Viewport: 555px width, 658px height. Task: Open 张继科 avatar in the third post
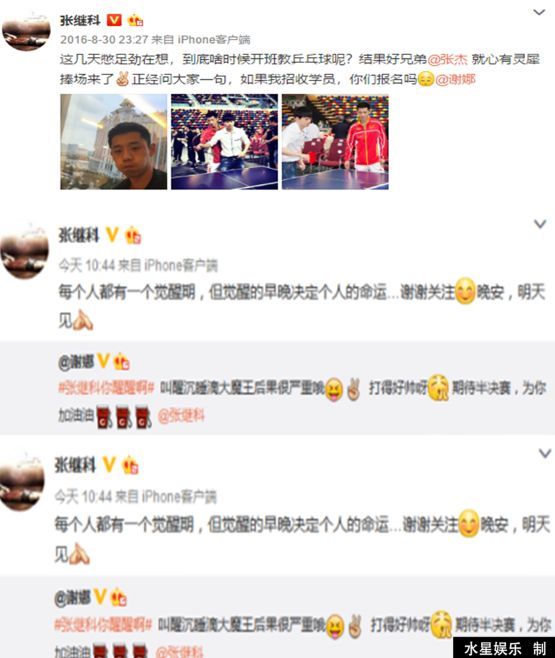[x=22, y=483]
